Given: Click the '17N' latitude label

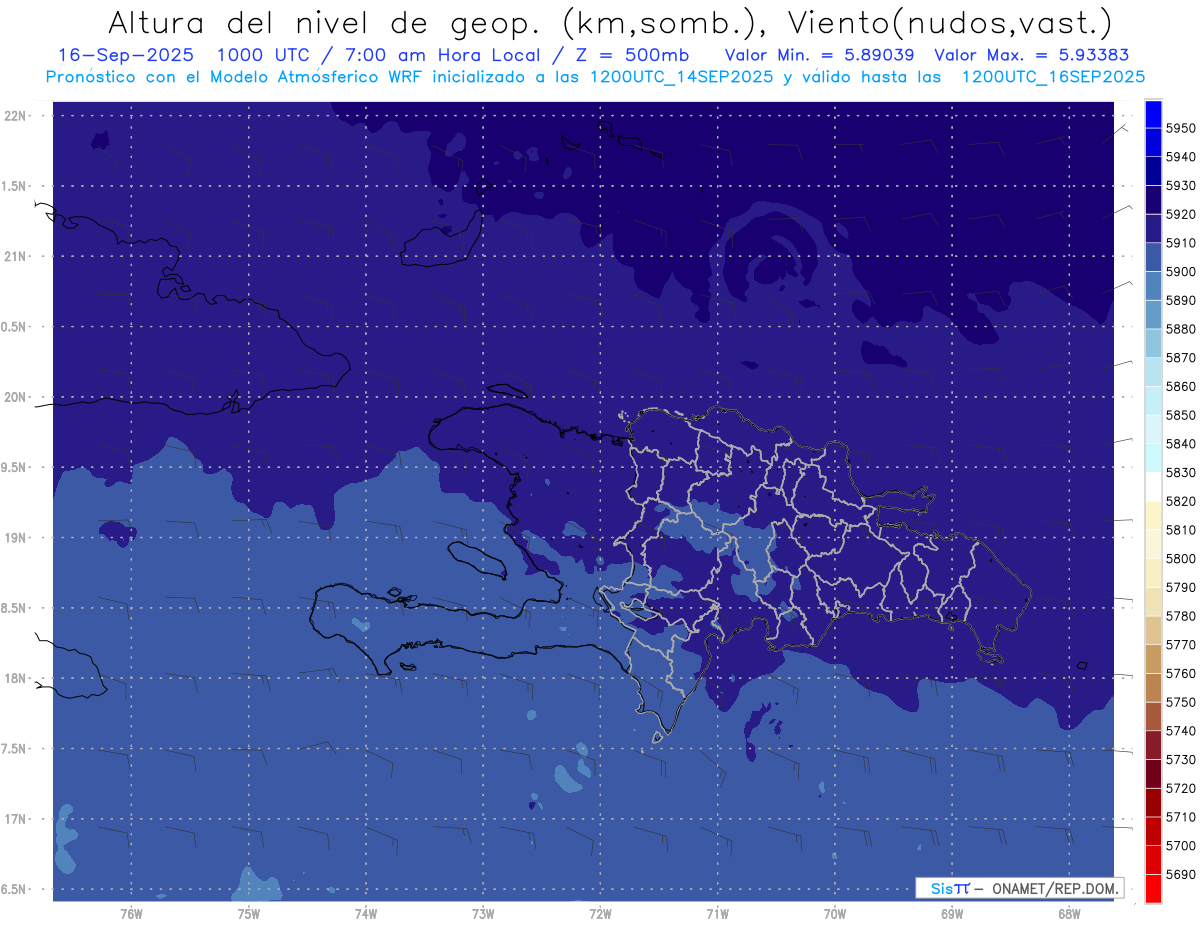Looking at the screenshot, I should pyautogui.click(x=17, y=819).
